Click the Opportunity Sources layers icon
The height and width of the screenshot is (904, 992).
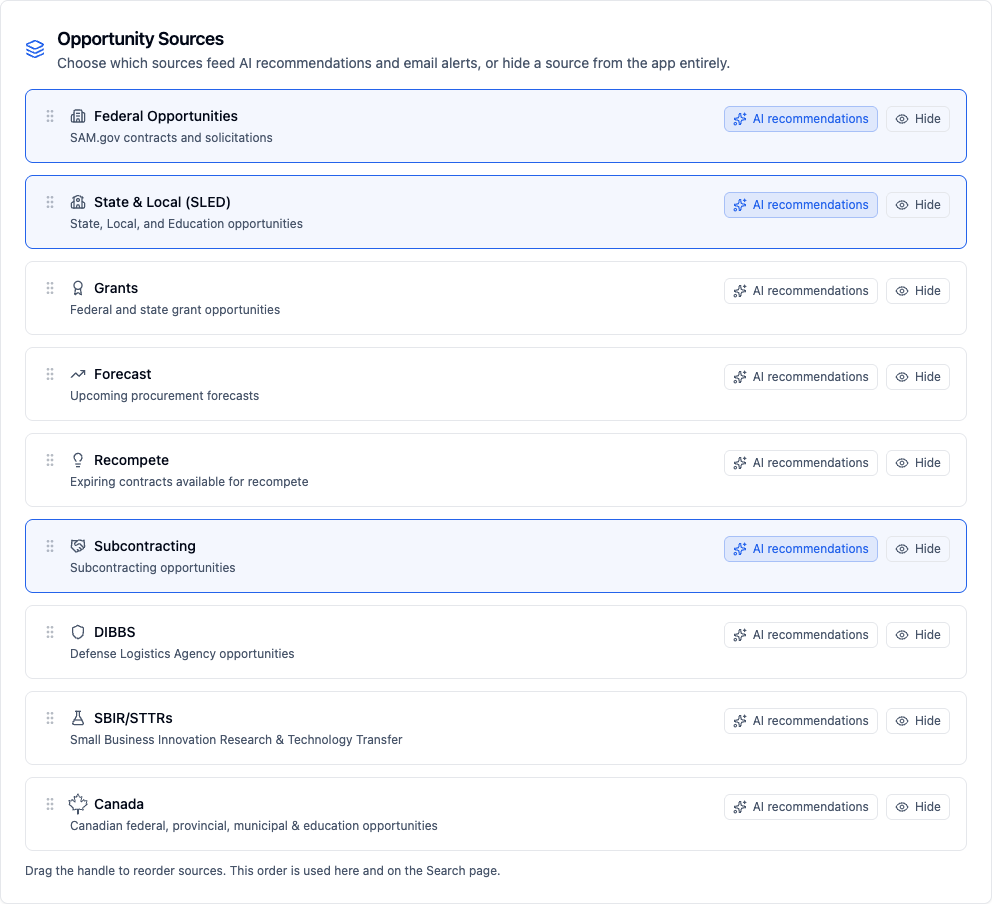point(35,49)
